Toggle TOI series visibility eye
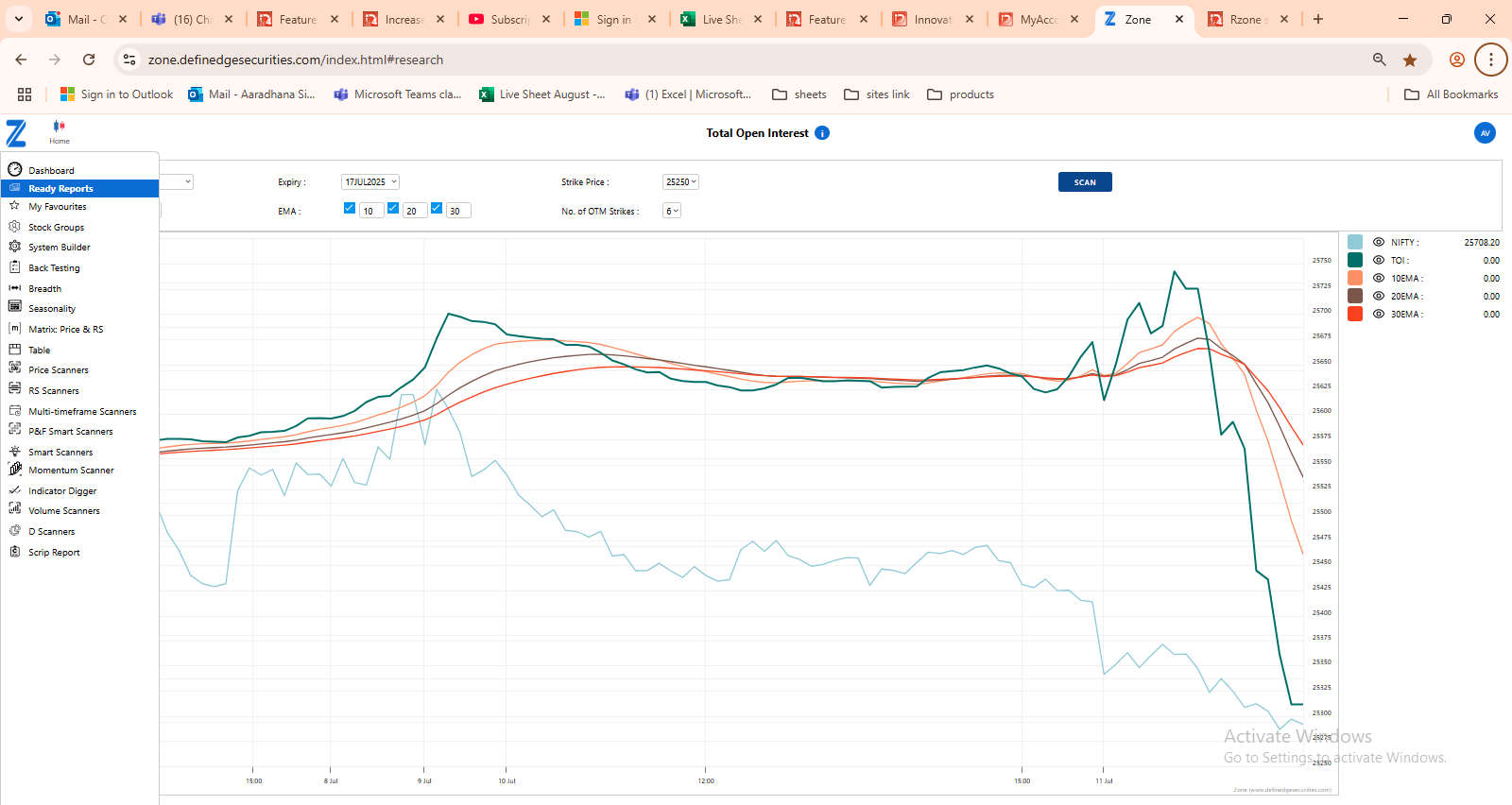1512x805 pixels. click(1379, 260)
